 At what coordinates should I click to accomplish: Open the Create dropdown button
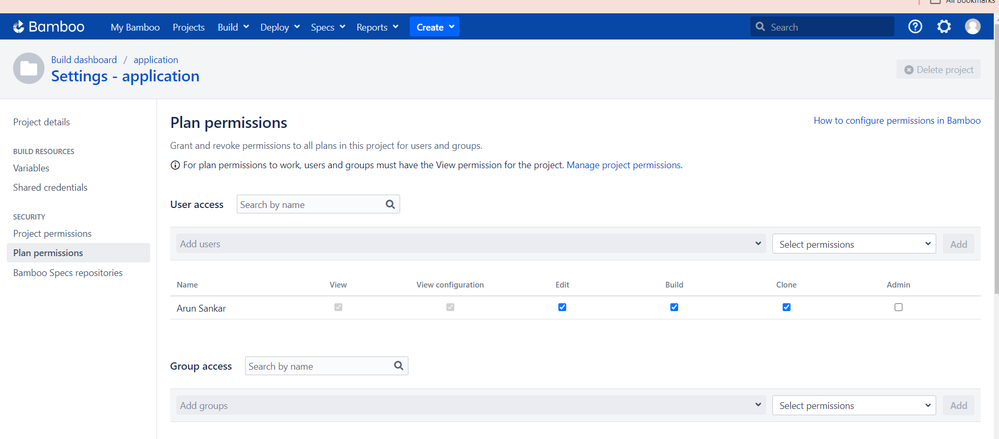tap(435, 27)
